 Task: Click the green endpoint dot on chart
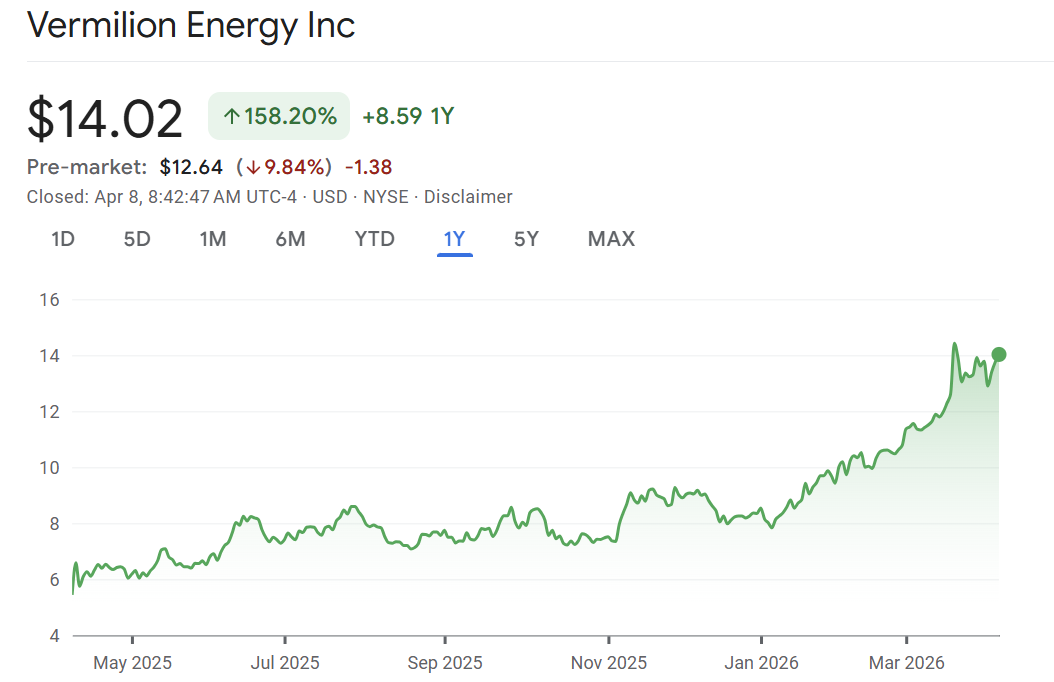tap(998, 354)
